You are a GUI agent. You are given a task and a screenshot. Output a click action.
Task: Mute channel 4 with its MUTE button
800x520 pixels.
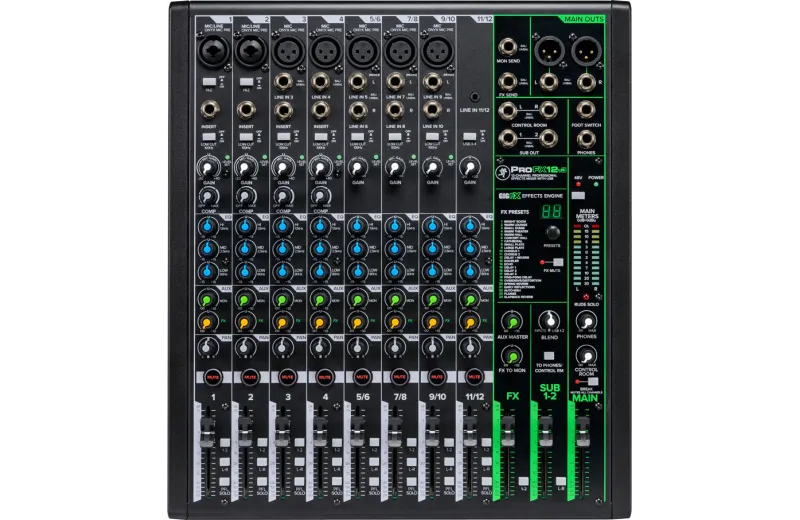[x=324, y=377]
